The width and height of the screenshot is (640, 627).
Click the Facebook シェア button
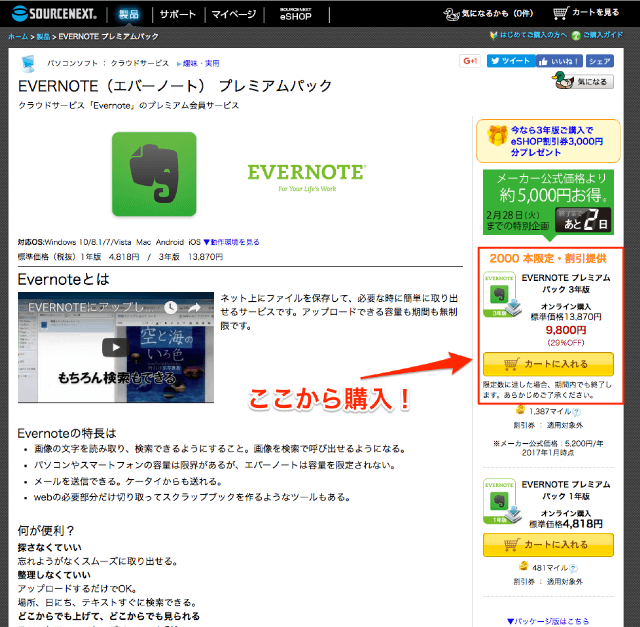tap(600, 61)
